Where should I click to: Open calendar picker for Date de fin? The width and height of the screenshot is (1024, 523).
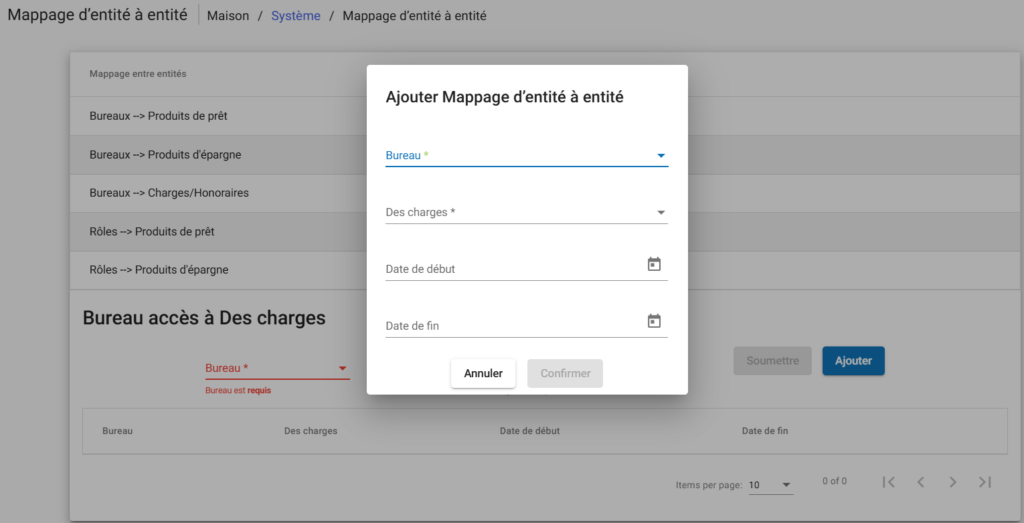[654, 322]
